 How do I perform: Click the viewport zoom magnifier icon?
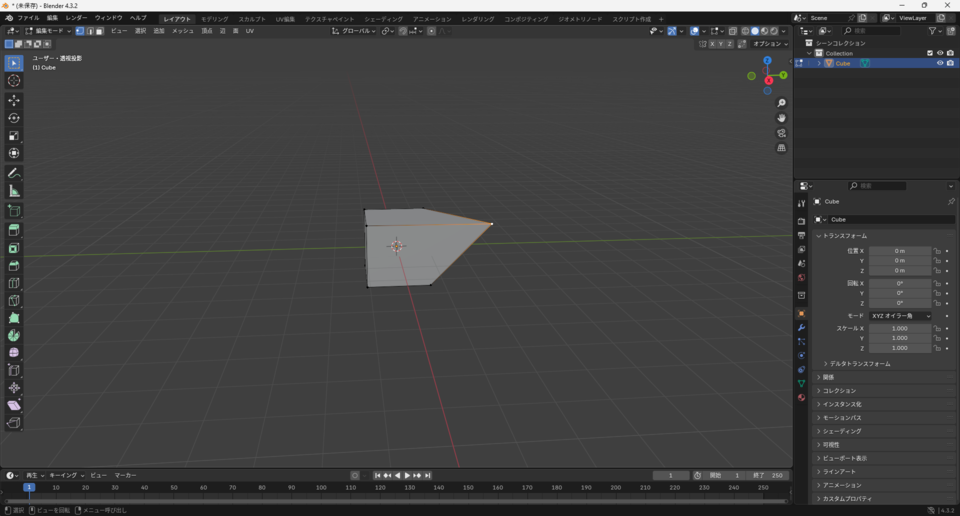point(781,103)
